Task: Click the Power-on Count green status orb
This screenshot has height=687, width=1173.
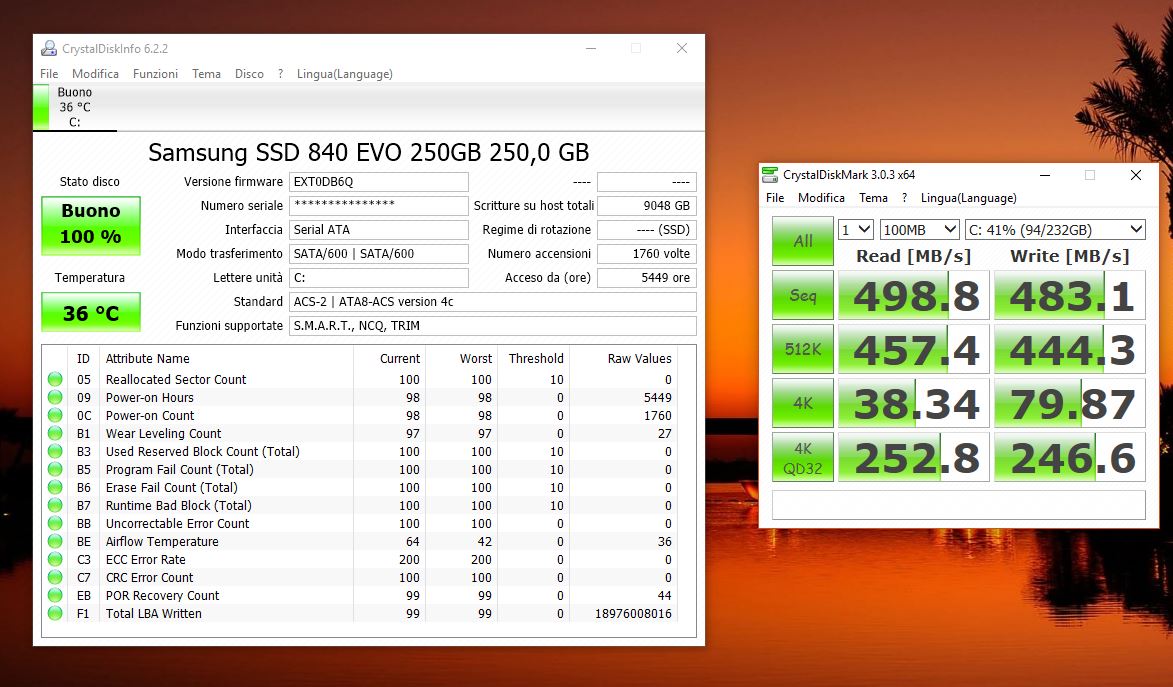Action: click(55, 415)
